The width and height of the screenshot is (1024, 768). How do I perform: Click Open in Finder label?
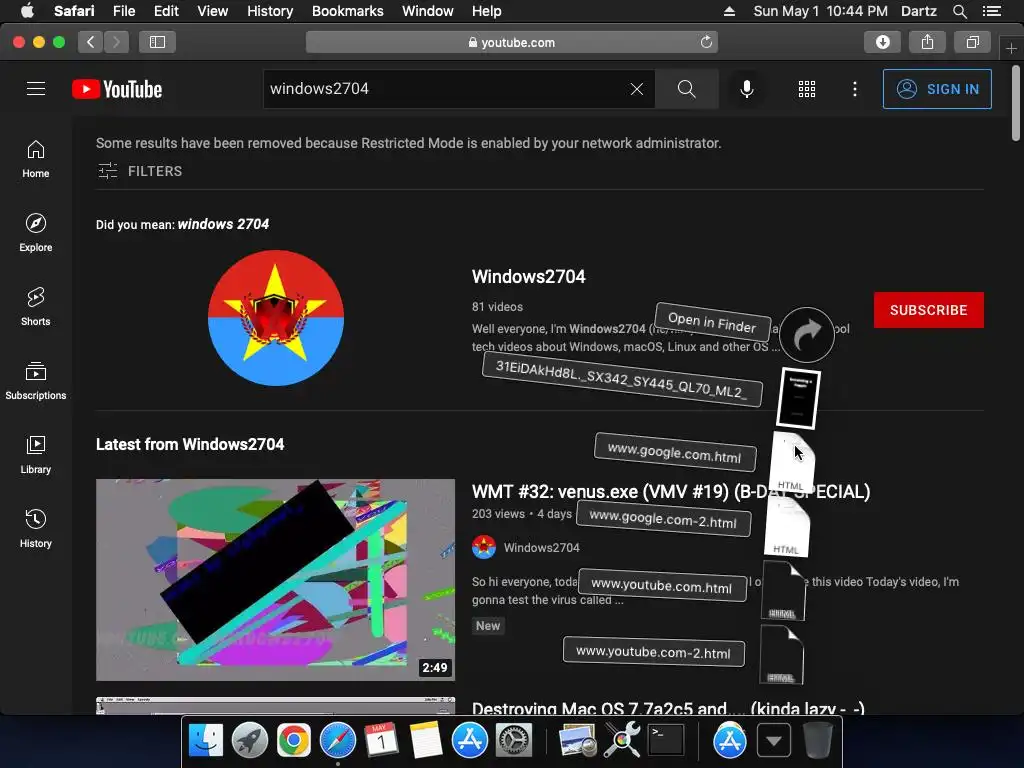pos(712,321)
